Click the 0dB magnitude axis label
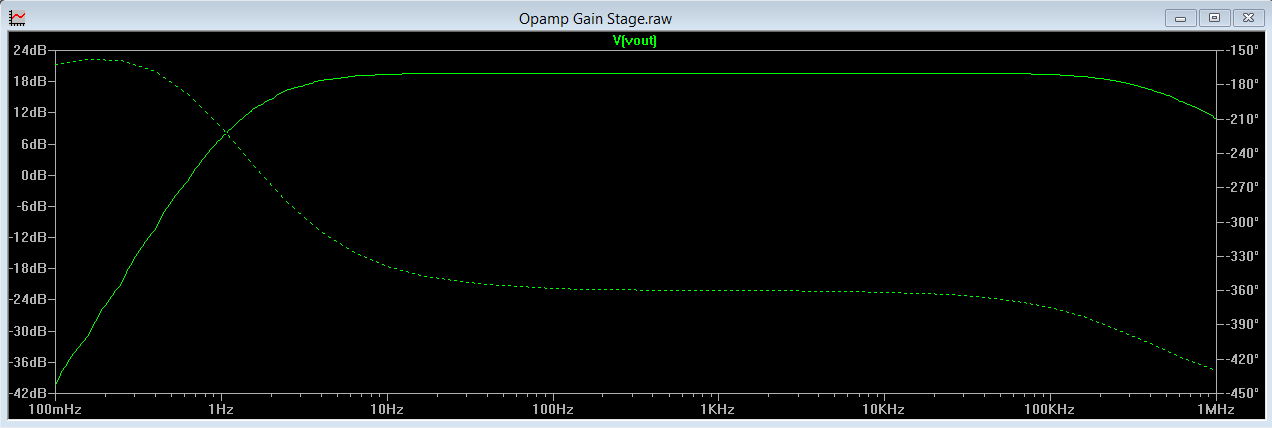 click(33, 175)
